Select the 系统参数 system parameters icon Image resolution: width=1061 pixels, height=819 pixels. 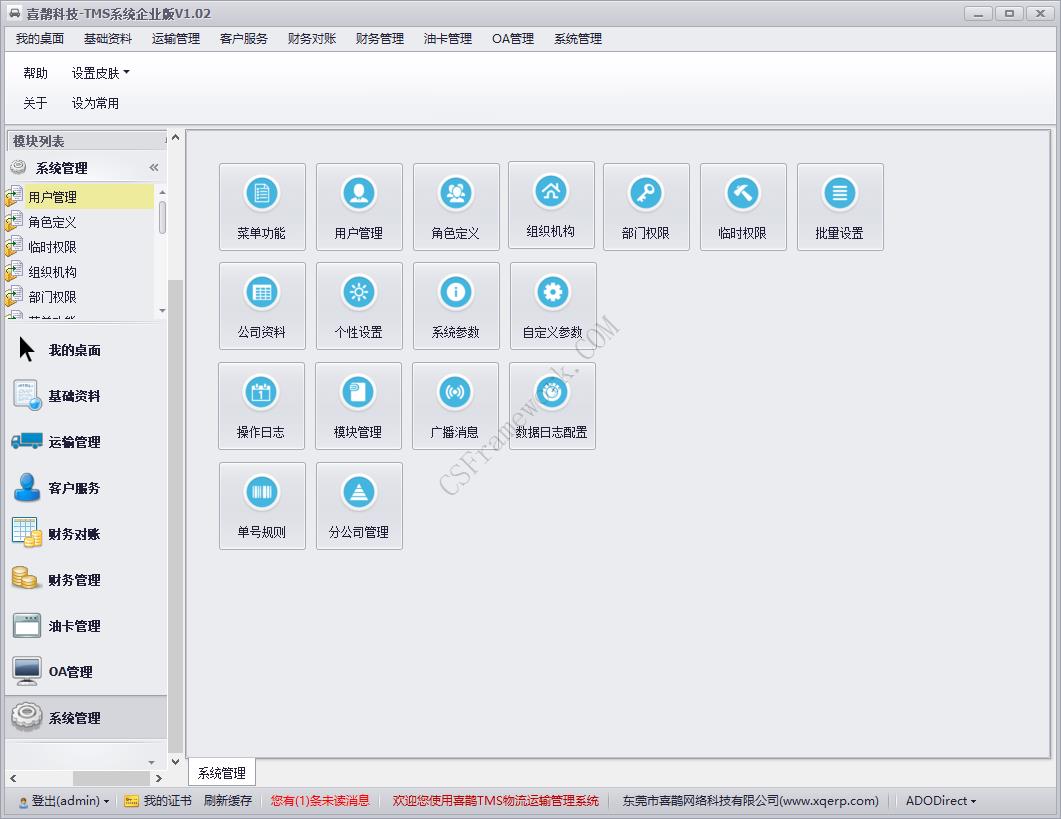[x=456, y=306]
